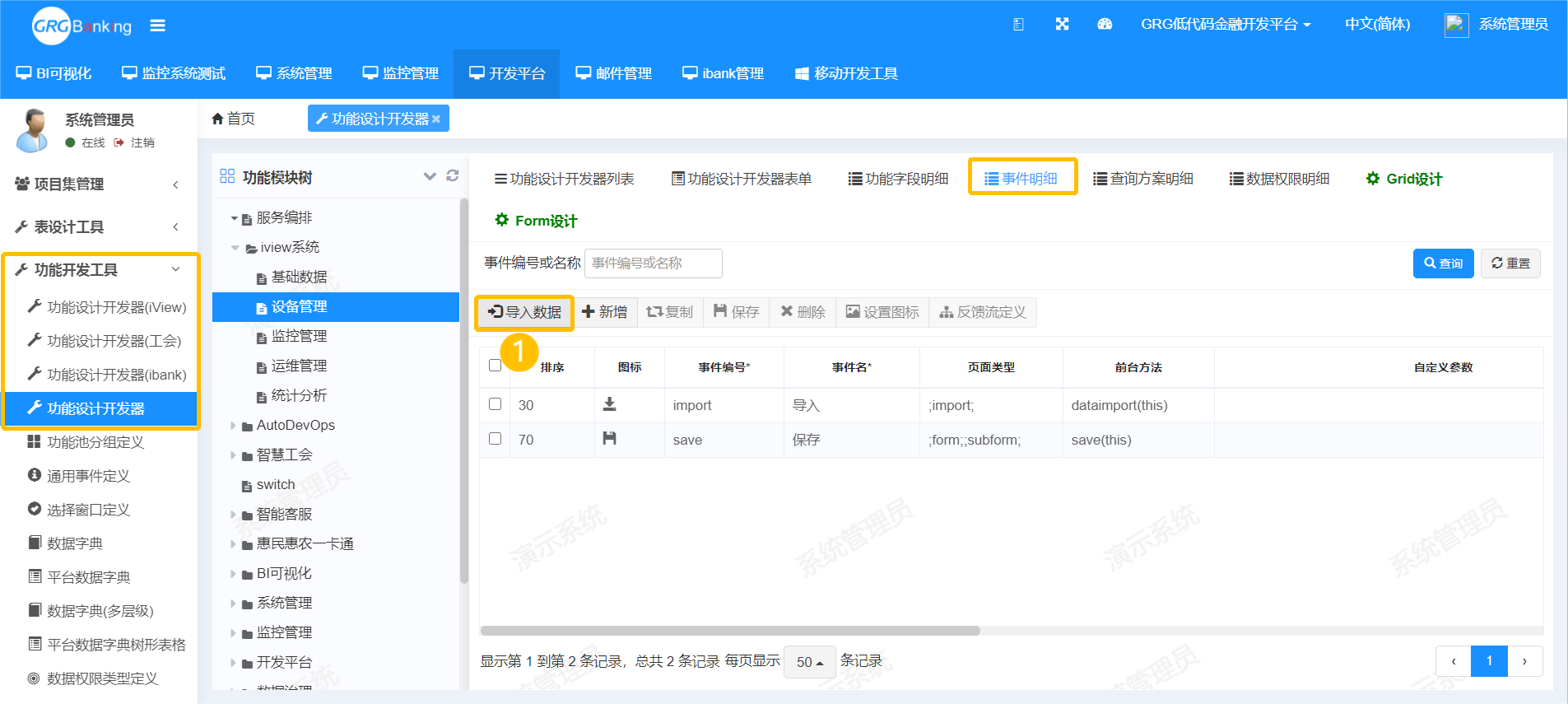Select 功能设计开发器 sidebar item
This screenshot has height=704, width=1568.
pyautogui.click(x=100, y=408)
